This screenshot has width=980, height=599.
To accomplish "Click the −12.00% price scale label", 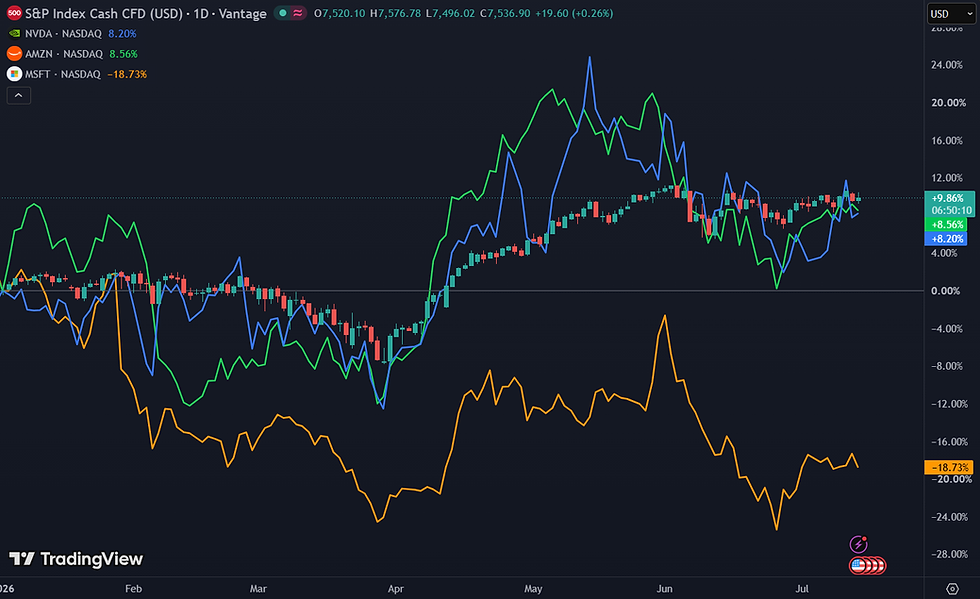I will [x=949, y=404].
